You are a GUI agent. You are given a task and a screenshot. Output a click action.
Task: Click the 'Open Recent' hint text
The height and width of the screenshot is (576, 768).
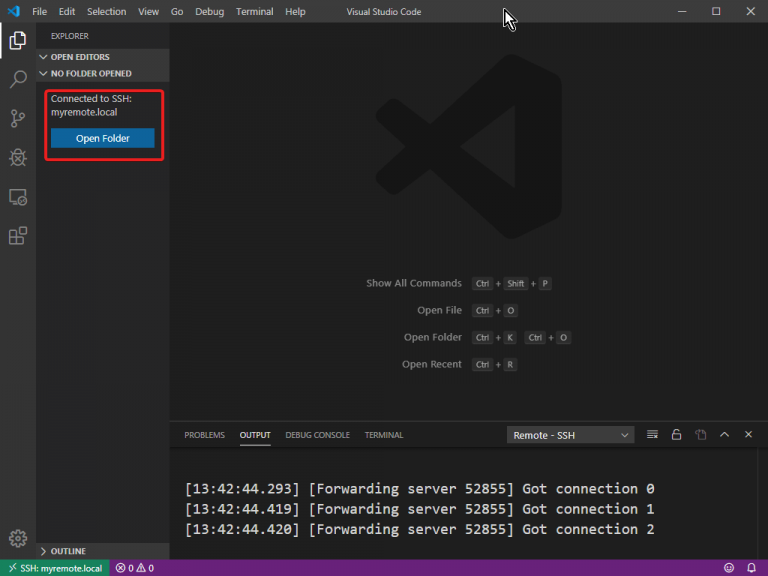coord(432,364)
